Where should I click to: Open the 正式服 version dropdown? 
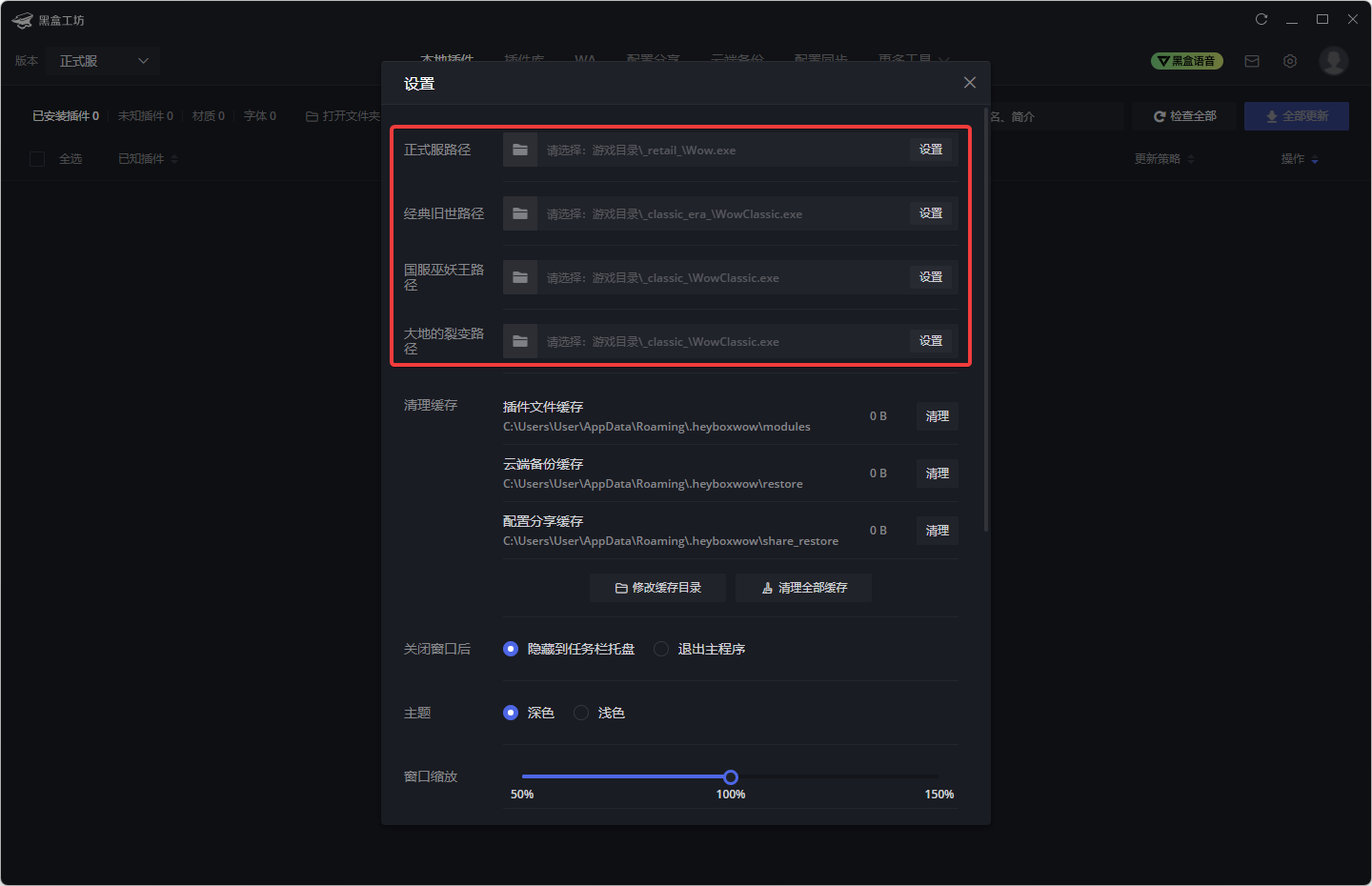point(102,60)
